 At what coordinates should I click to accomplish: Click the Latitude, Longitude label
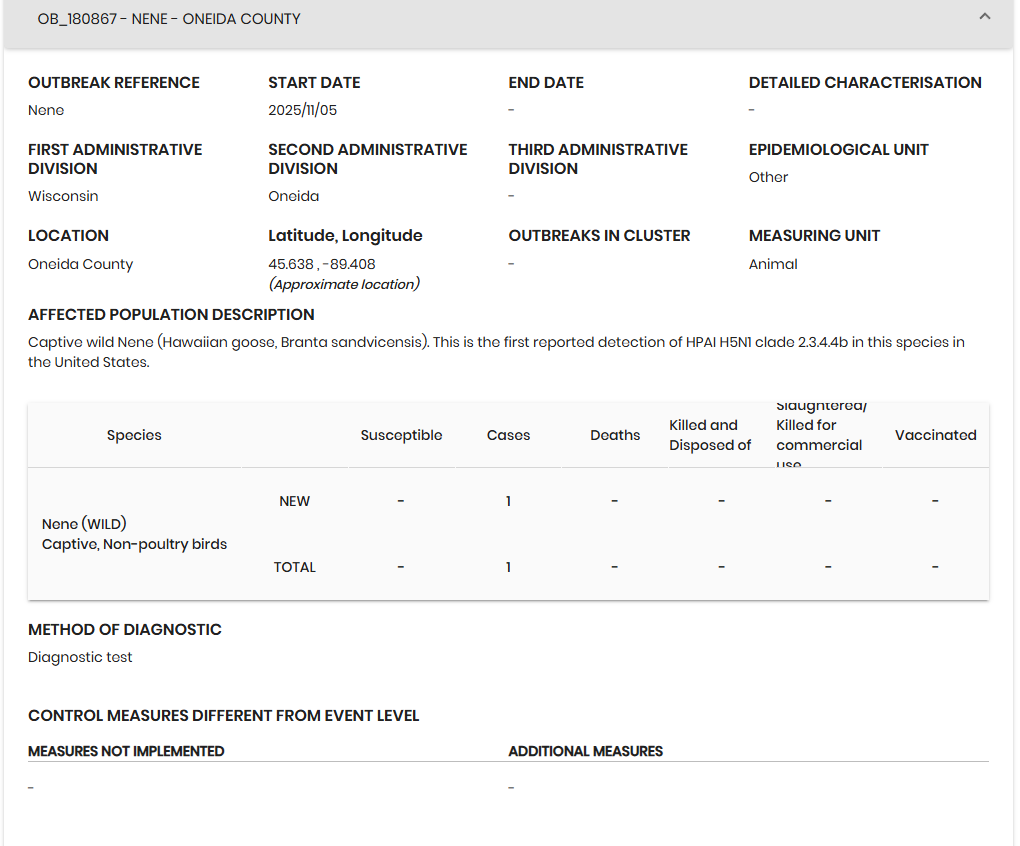tap(345, 236)
